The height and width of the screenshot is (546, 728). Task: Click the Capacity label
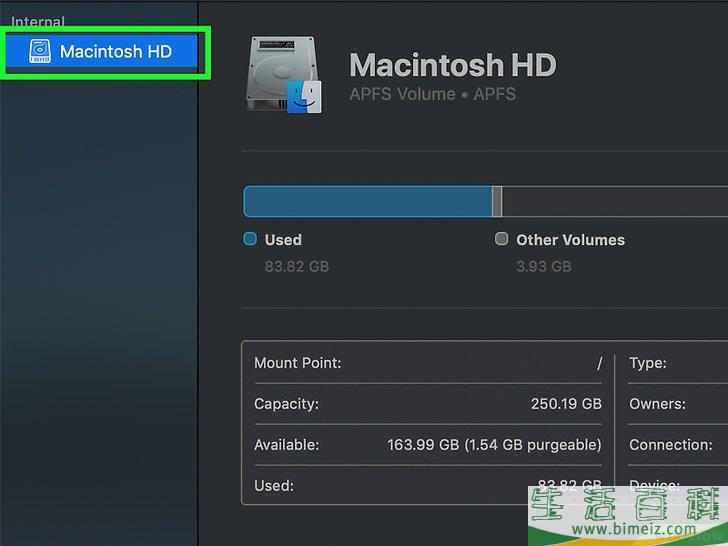tap(286, 404)
